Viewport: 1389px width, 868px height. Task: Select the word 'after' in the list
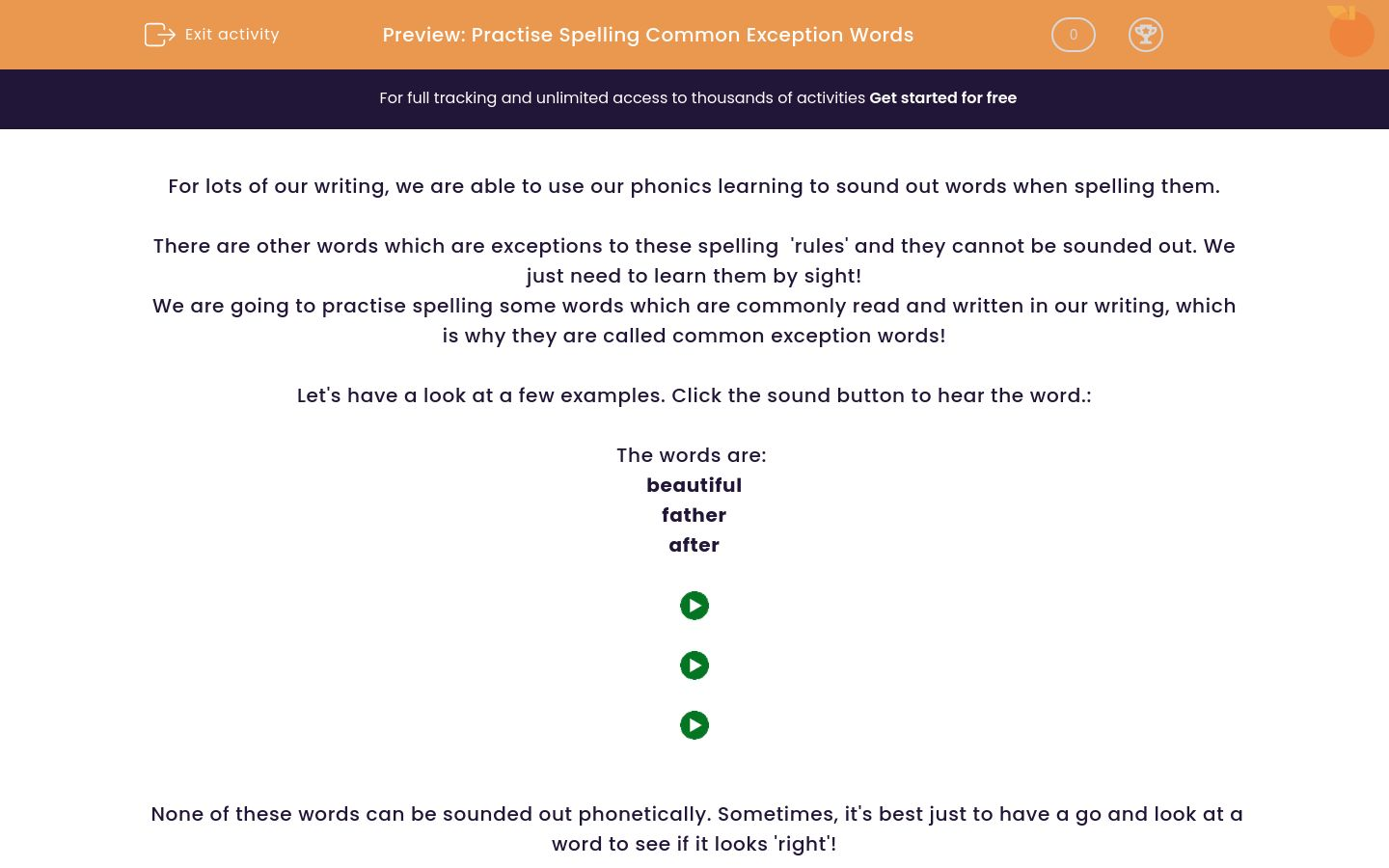(x=694, y=545)
